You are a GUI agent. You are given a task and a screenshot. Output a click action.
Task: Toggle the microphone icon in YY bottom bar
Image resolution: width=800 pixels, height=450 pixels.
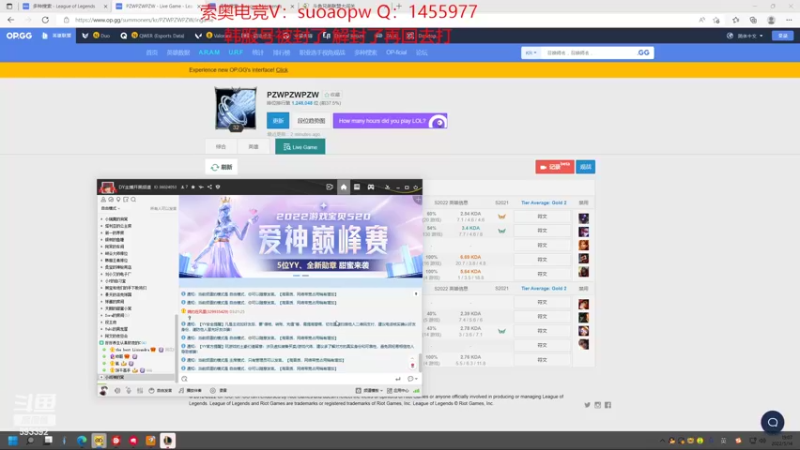[129, 391]
